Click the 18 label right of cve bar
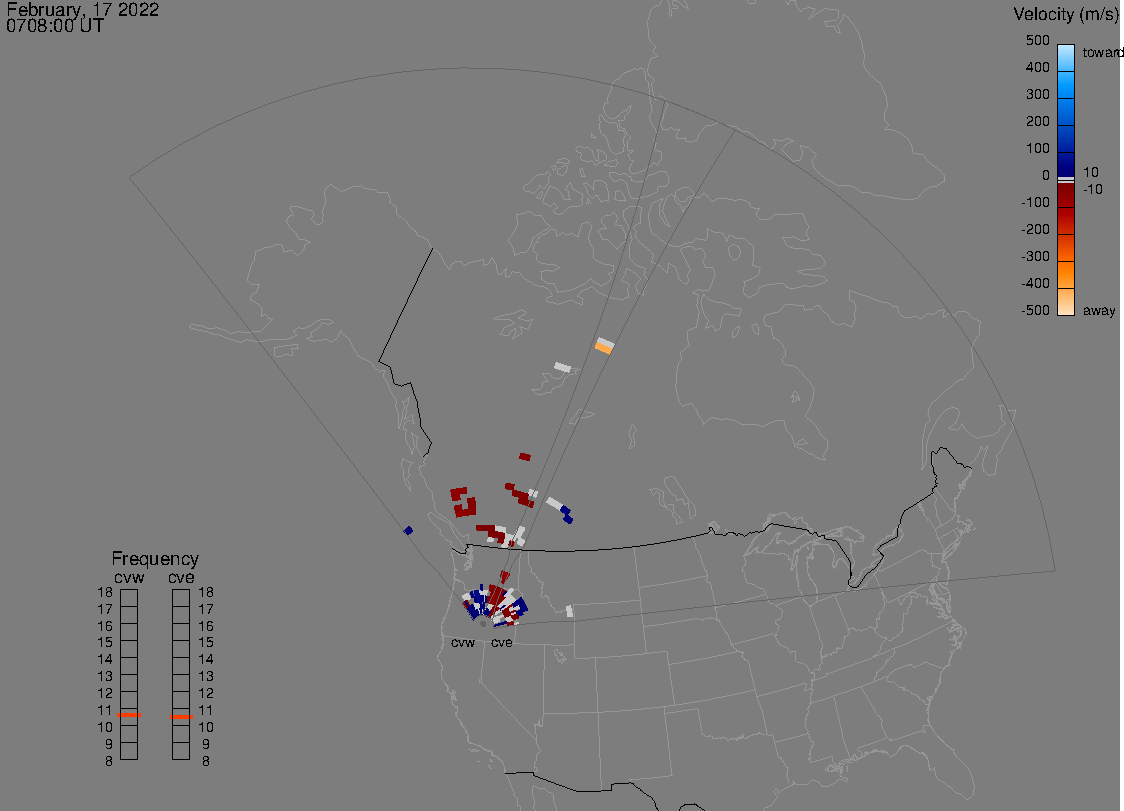This screenshot has width=1124, height=811. tap(206, 592)
